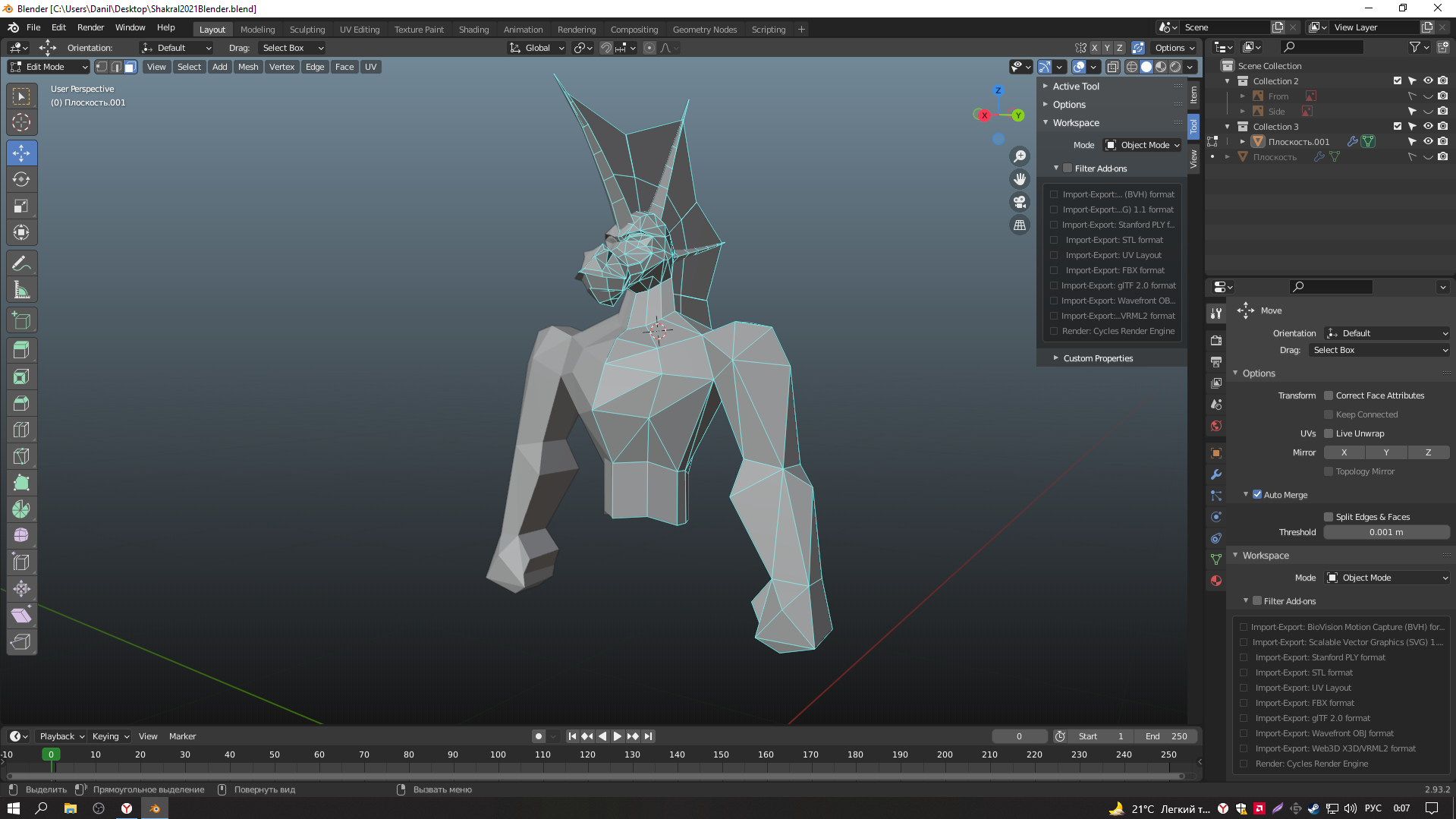1456x819 pixels.
Task: Select the Transform tool
Action: (21, 233)
